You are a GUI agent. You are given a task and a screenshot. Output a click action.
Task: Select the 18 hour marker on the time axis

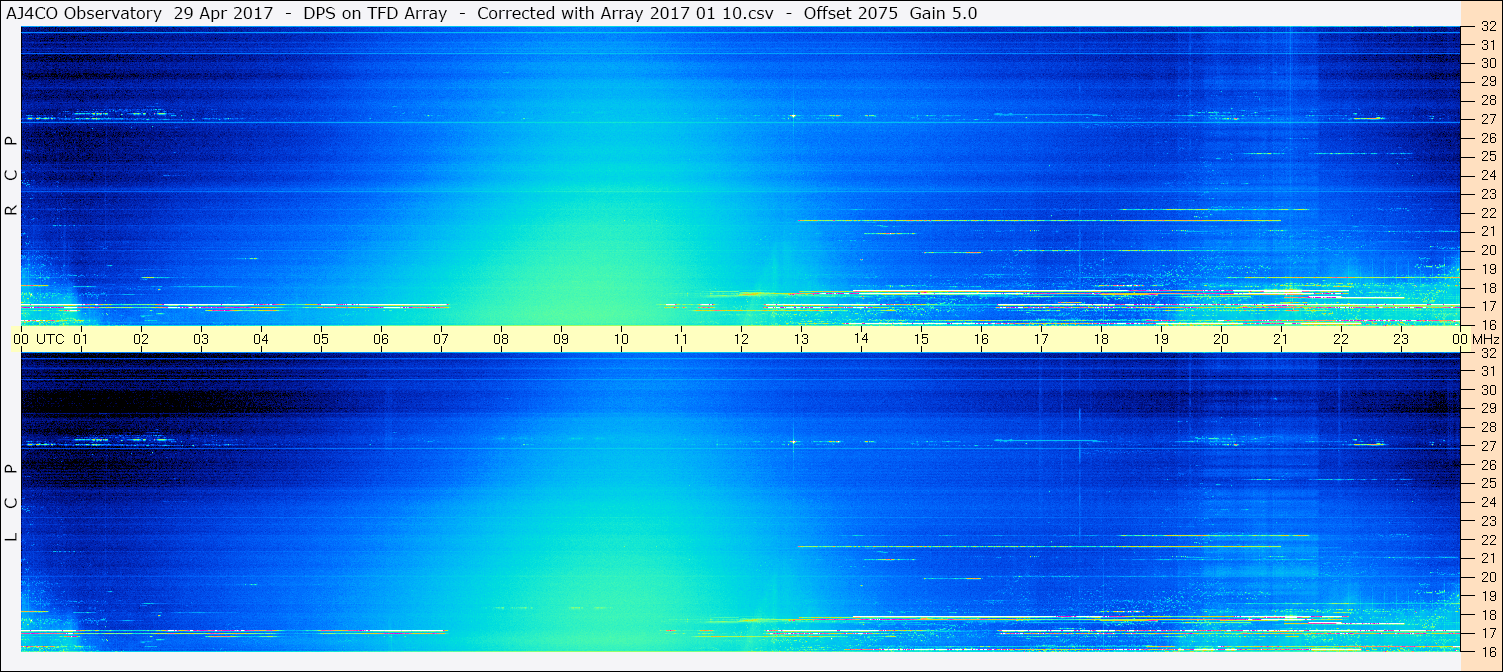[x=1101, y=339]
